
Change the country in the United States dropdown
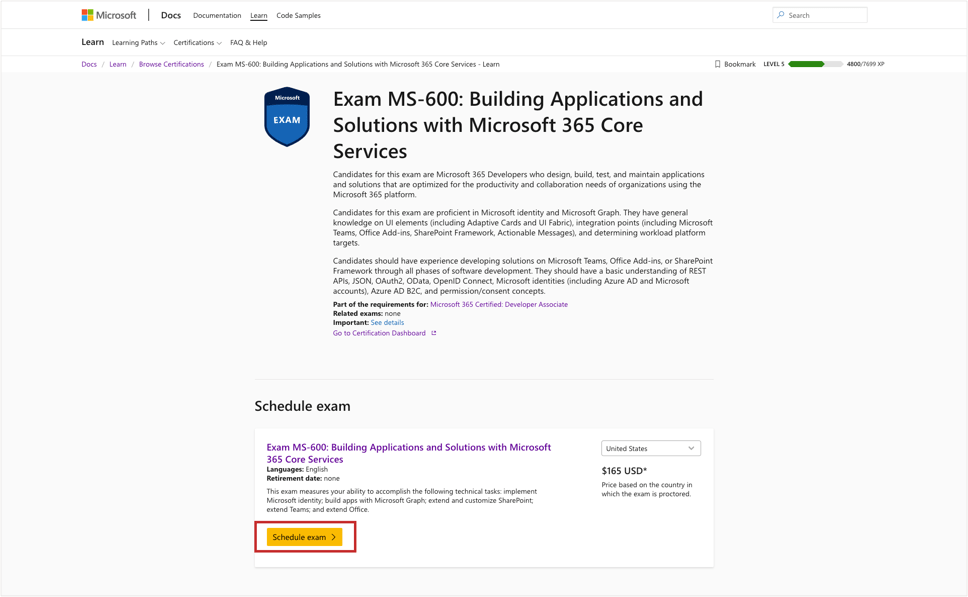tap(651, 448)
